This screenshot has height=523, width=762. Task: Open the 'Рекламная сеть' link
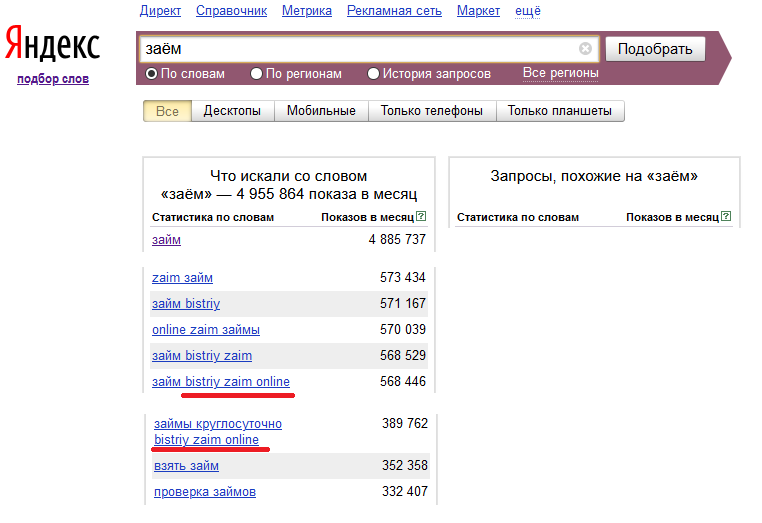point(394,11)
